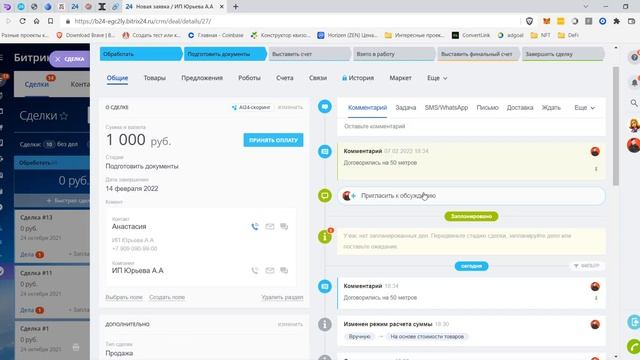Click Выбрать поле link
The width and height of the screenshot is (640, 360).
point(124,297)
